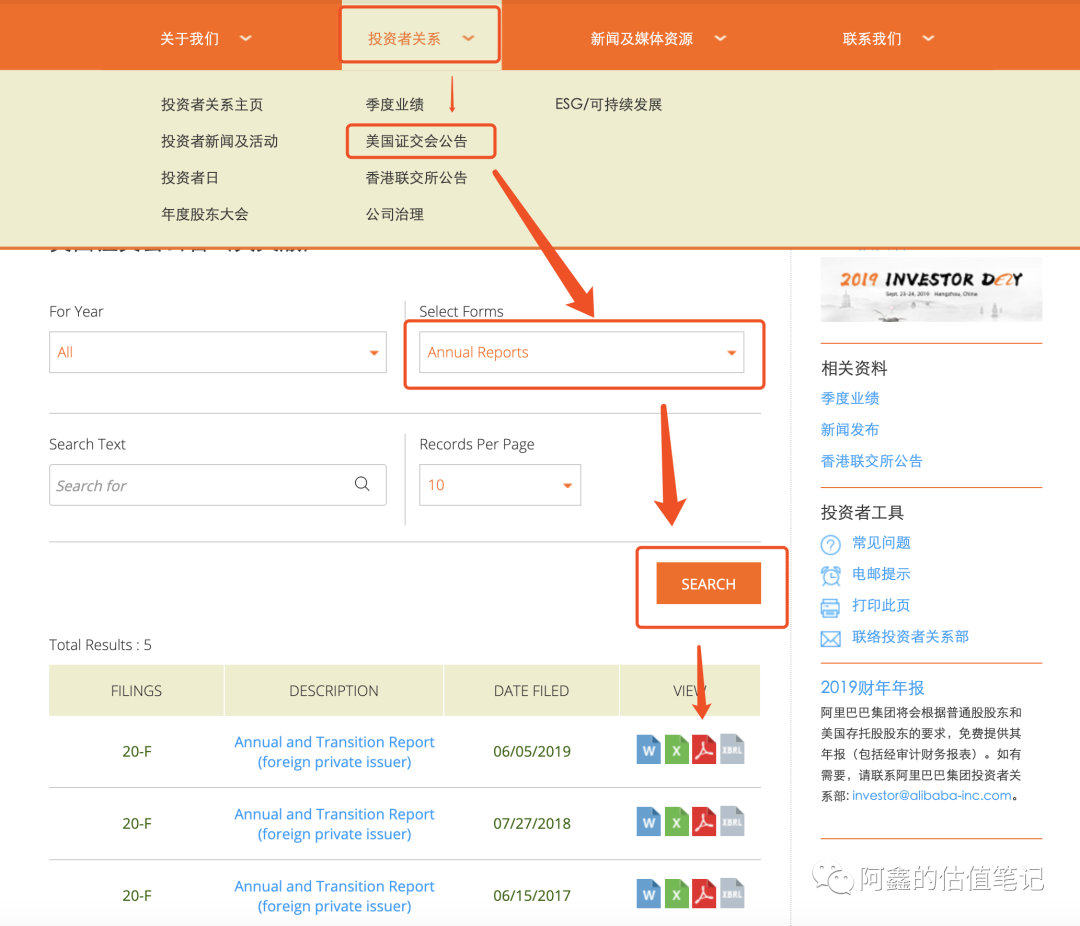Open the 常见问题 link

[882, 543]
